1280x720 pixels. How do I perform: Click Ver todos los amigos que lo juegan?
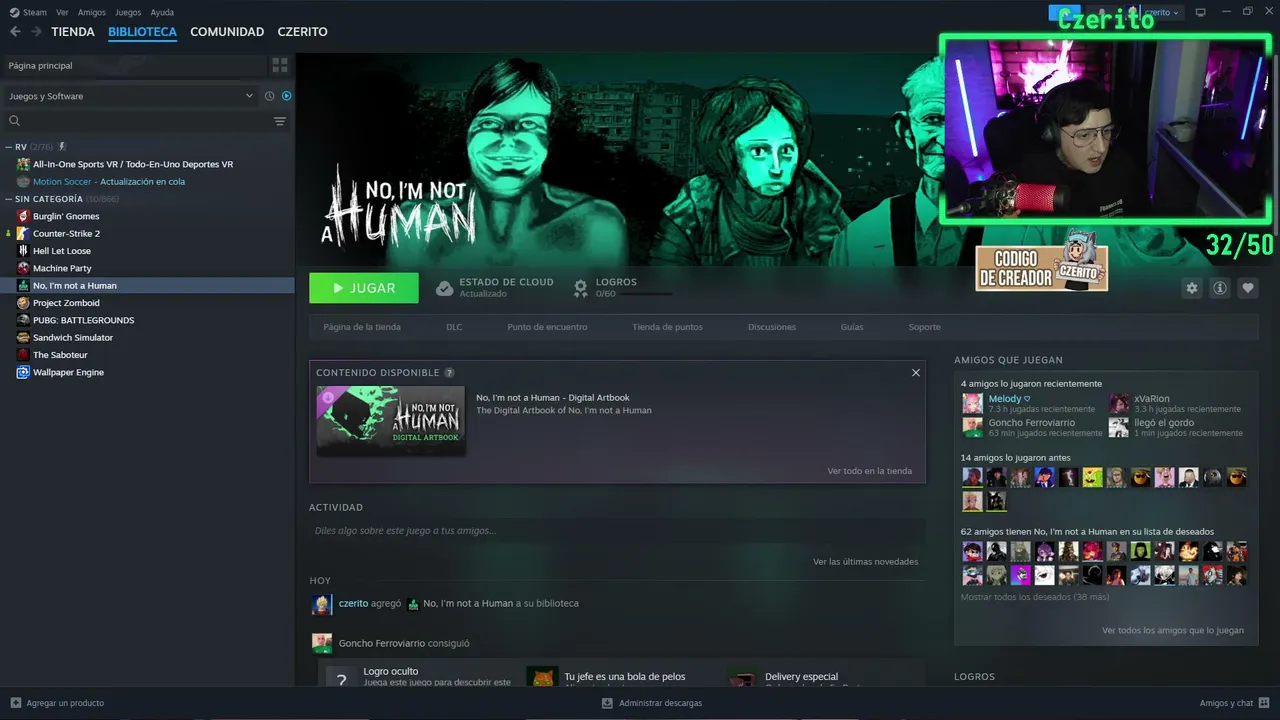tap(1173, 631)
